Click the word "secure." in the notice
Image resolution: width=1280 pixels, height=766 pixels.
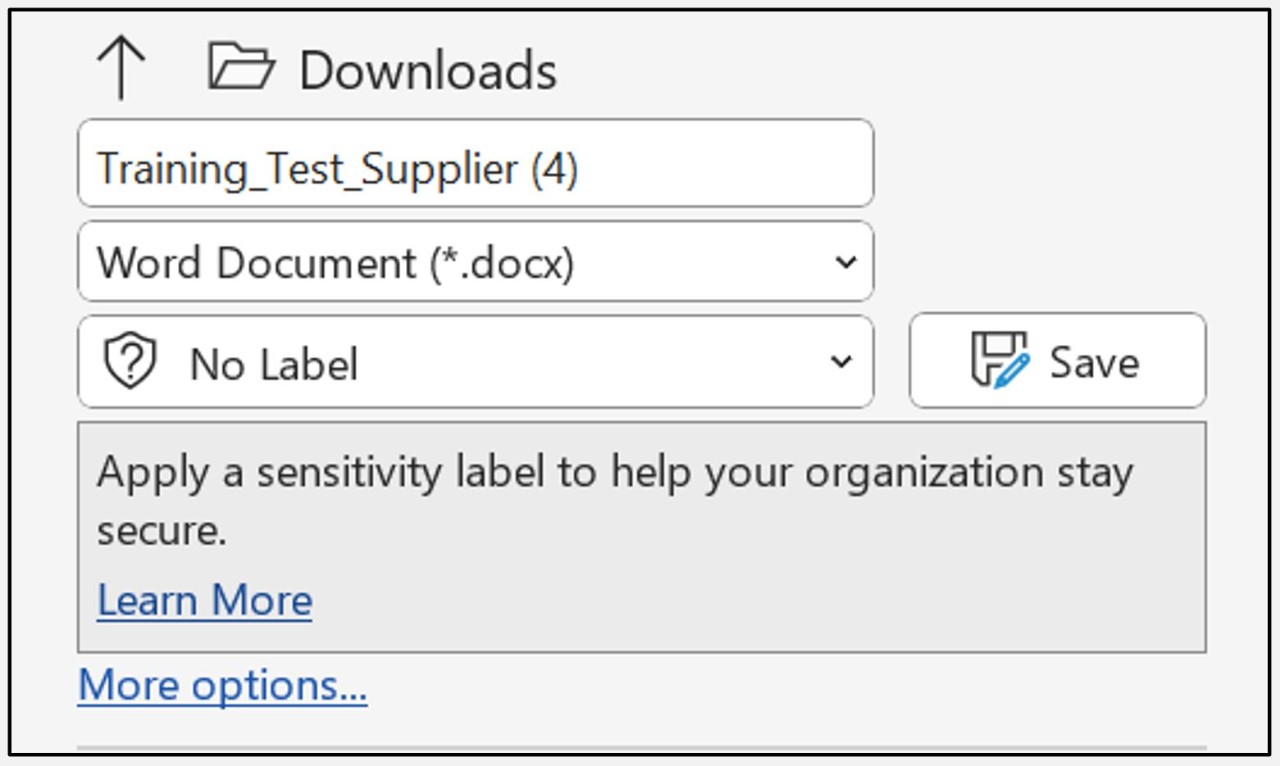[161, 531]
